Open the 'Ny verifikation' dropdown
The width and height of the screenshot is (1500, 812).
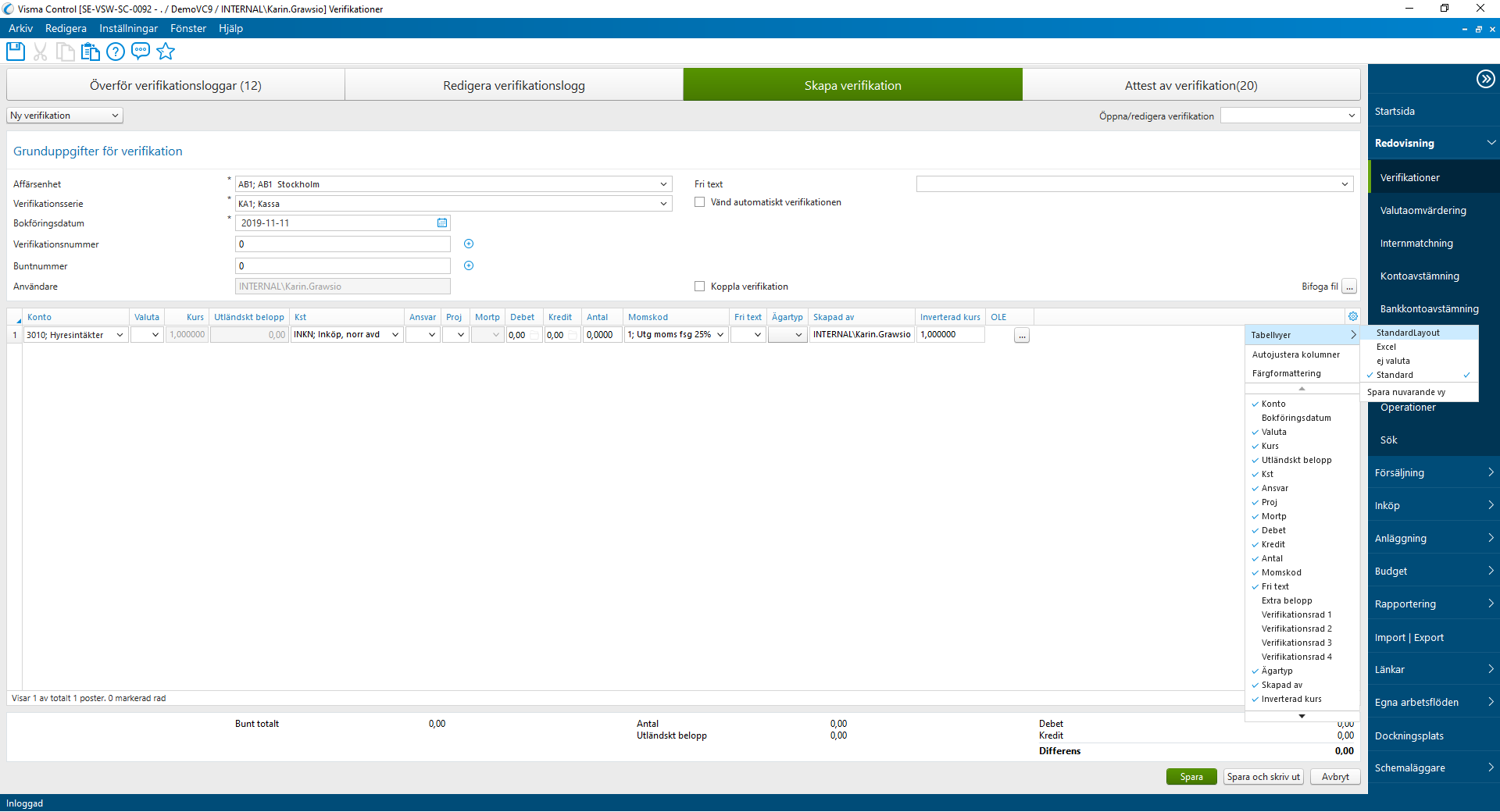tap(64, 115)
